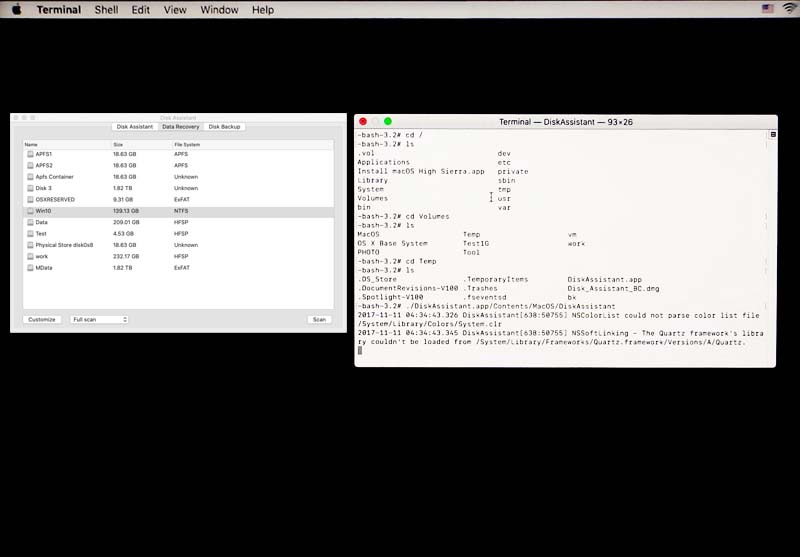
Task: Click 'OS X Base System' in Terminal
Action: pos(392,243)
